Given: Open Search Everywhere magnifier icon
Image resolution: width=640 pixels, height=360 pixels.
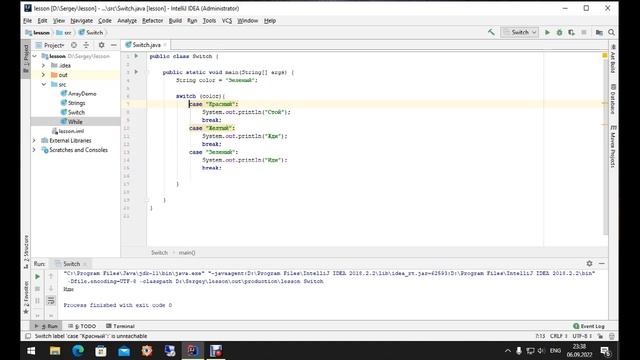Looking at the screenshot, I should point(611,32).
